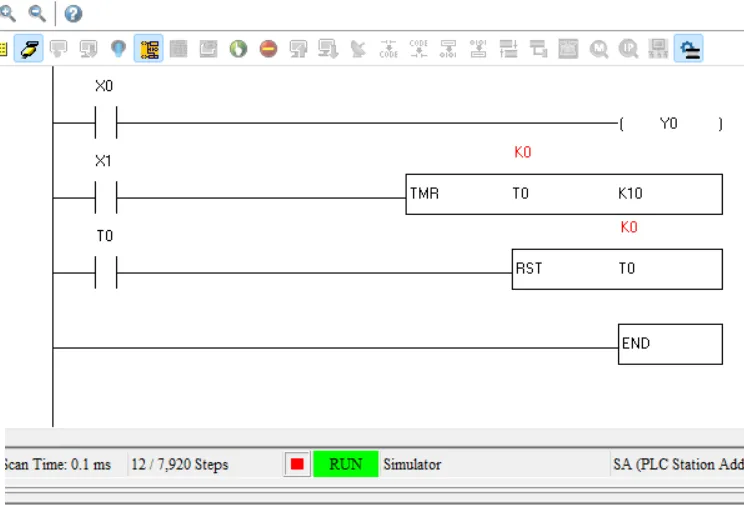Viewport: 744px width, 505px height.
Task: Click the red K0 value above TMR
Action: click(522, 152)
